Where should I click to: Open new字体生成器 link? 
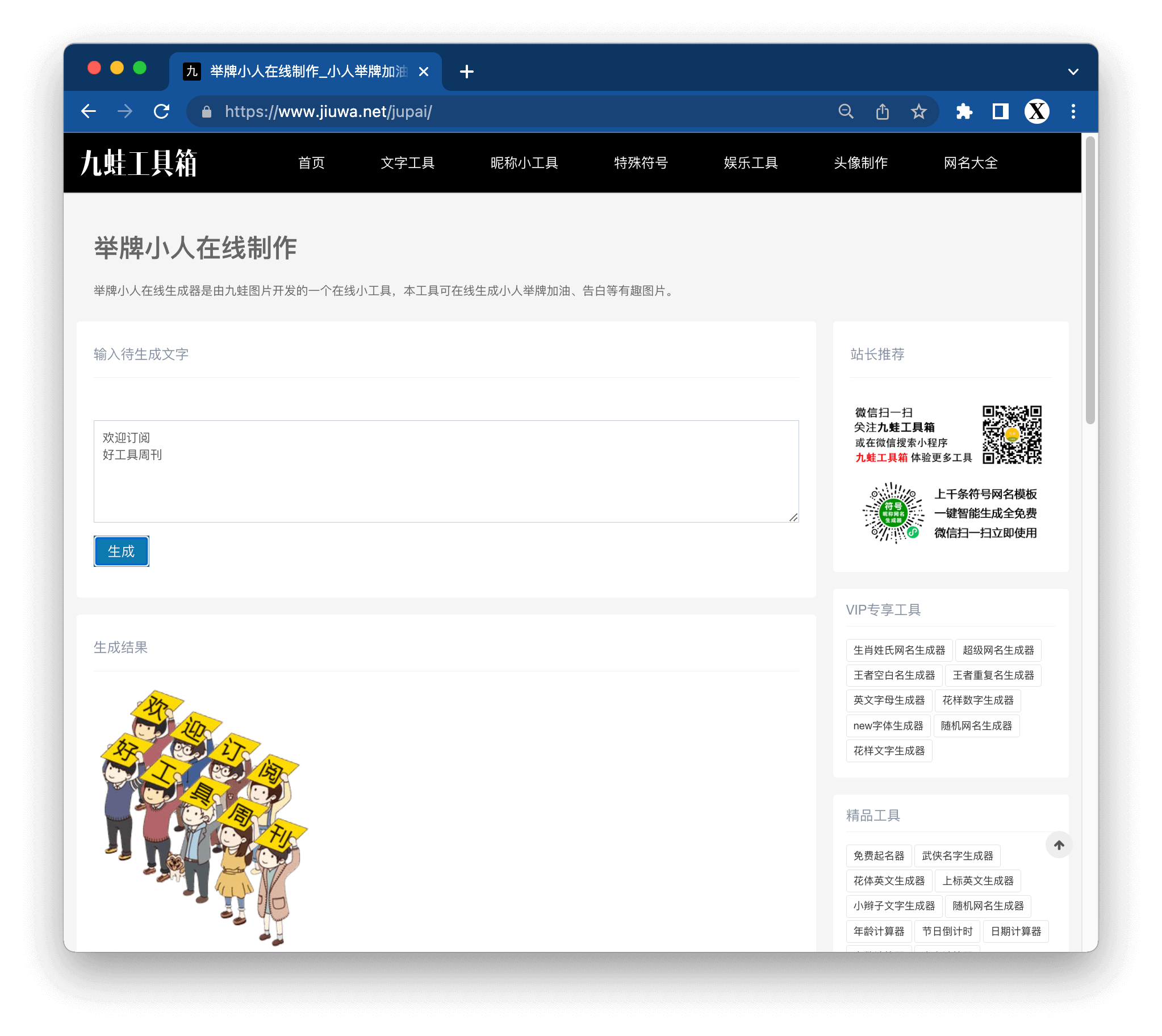(888, 725)
